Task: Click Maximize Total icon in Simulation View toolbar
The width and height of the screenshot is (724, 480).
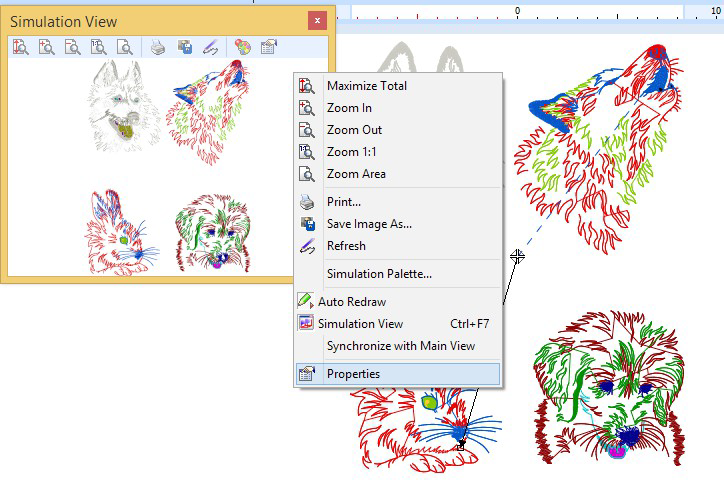Action: point(21,47)
